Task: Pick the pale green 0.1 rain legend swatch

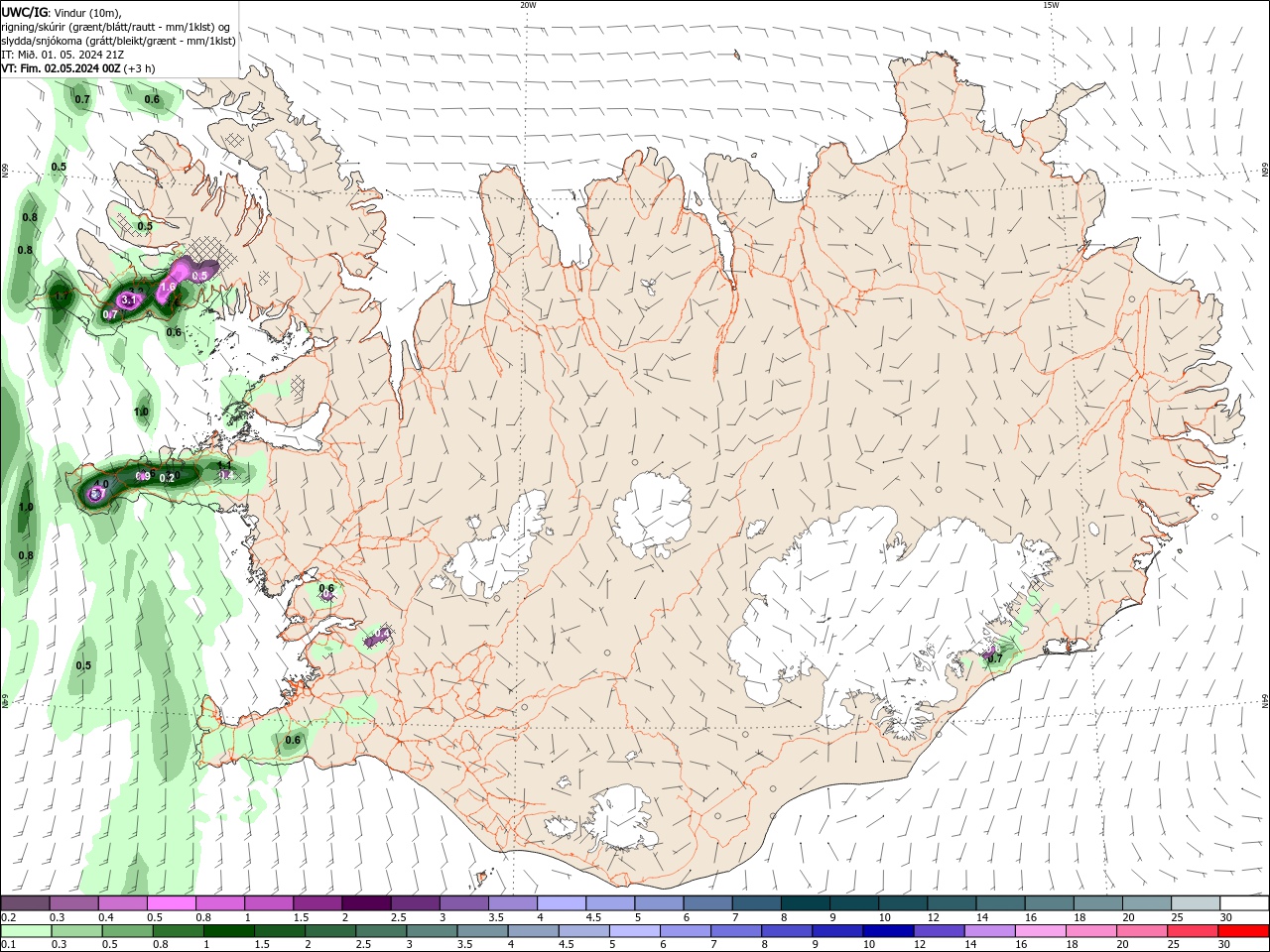Action: [x=25, y=931]
